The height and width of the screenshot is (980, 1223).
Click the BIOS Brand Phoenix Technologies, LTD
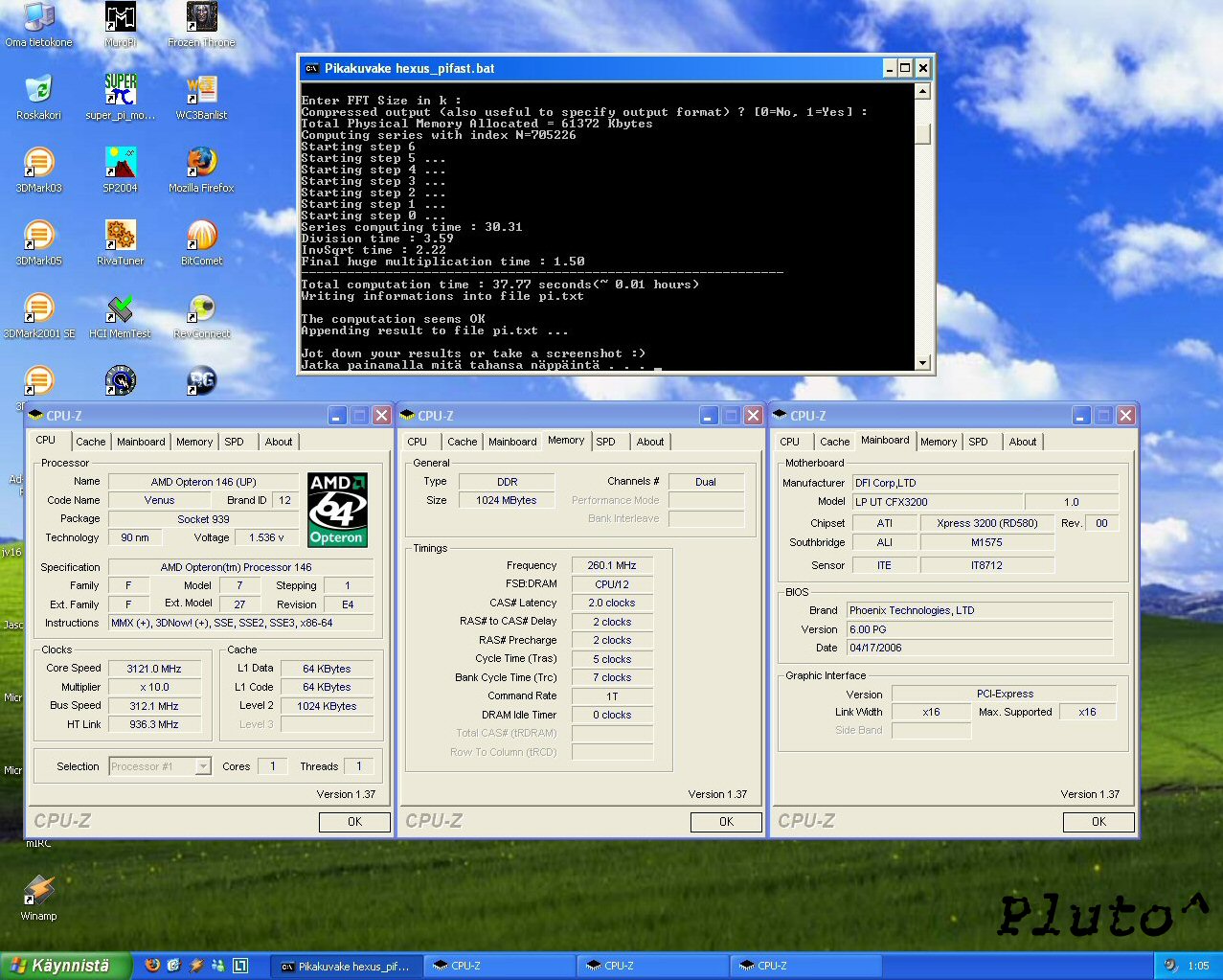980,610
